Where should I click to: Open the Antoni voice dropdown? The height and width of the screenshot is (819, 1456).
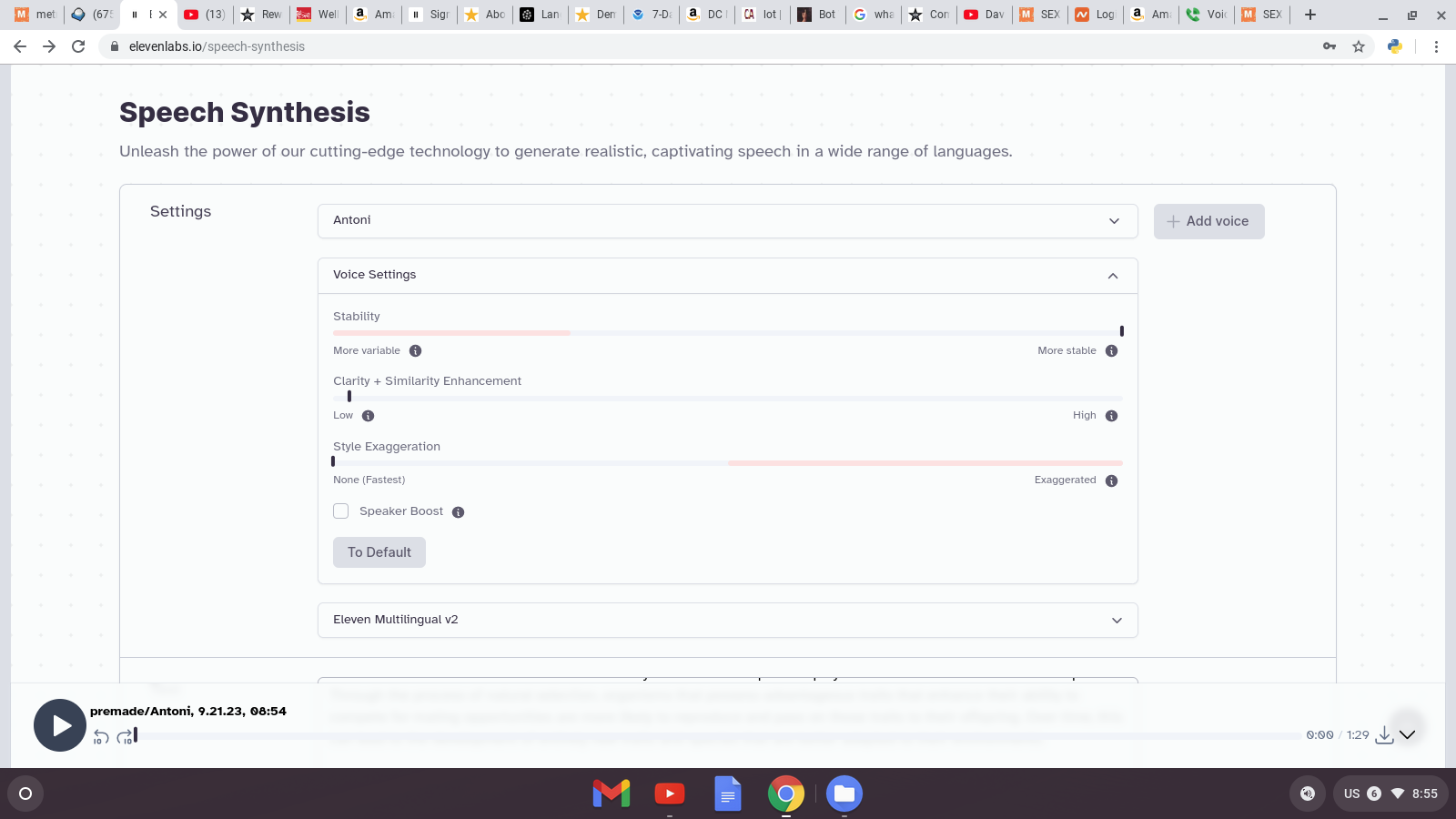(727, 221)
